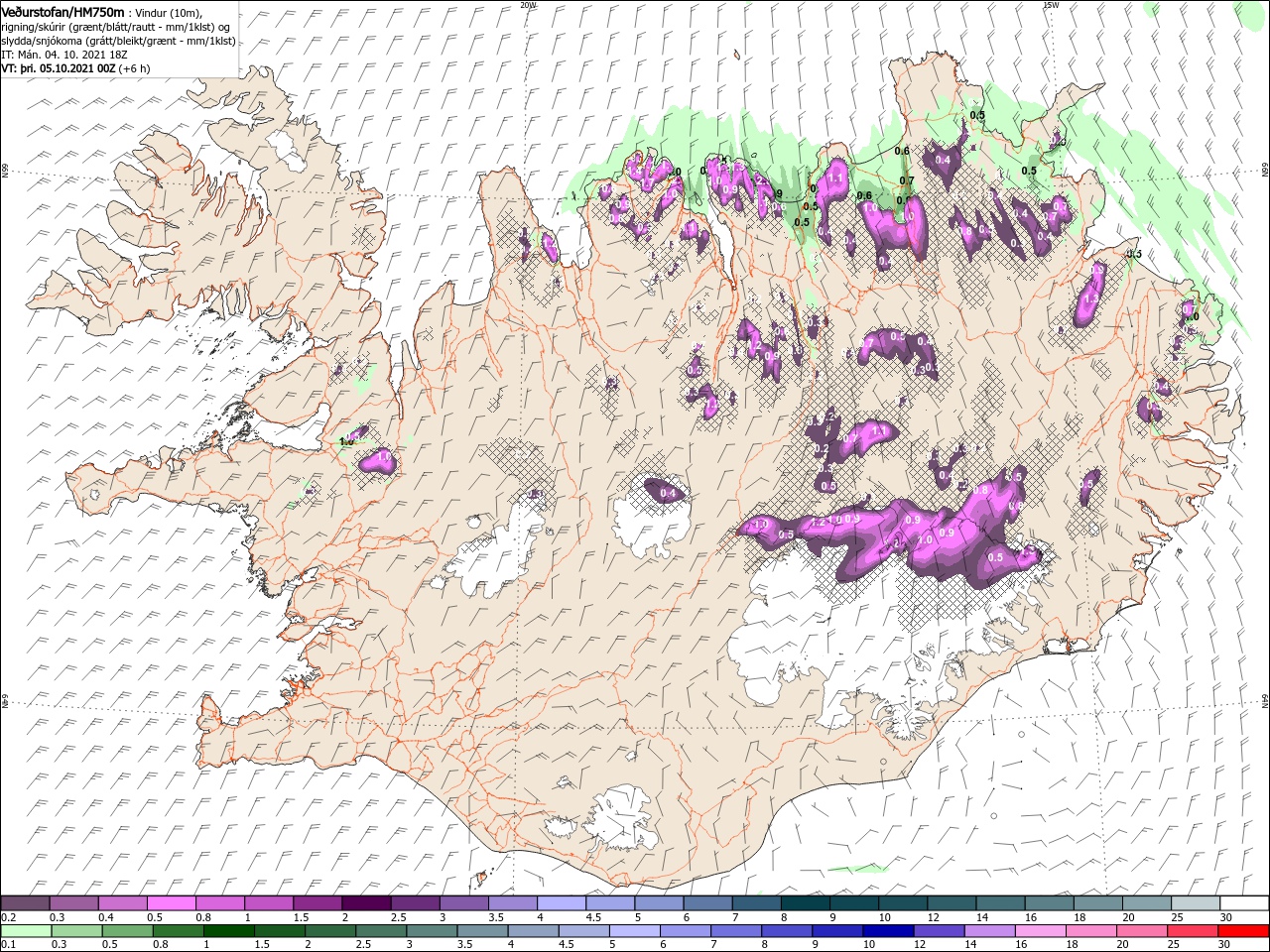Click the 'rigning/skúrir (grænt/blátt/rautt' legend description
Screen dimensions: 1270x952
point(79,27)
